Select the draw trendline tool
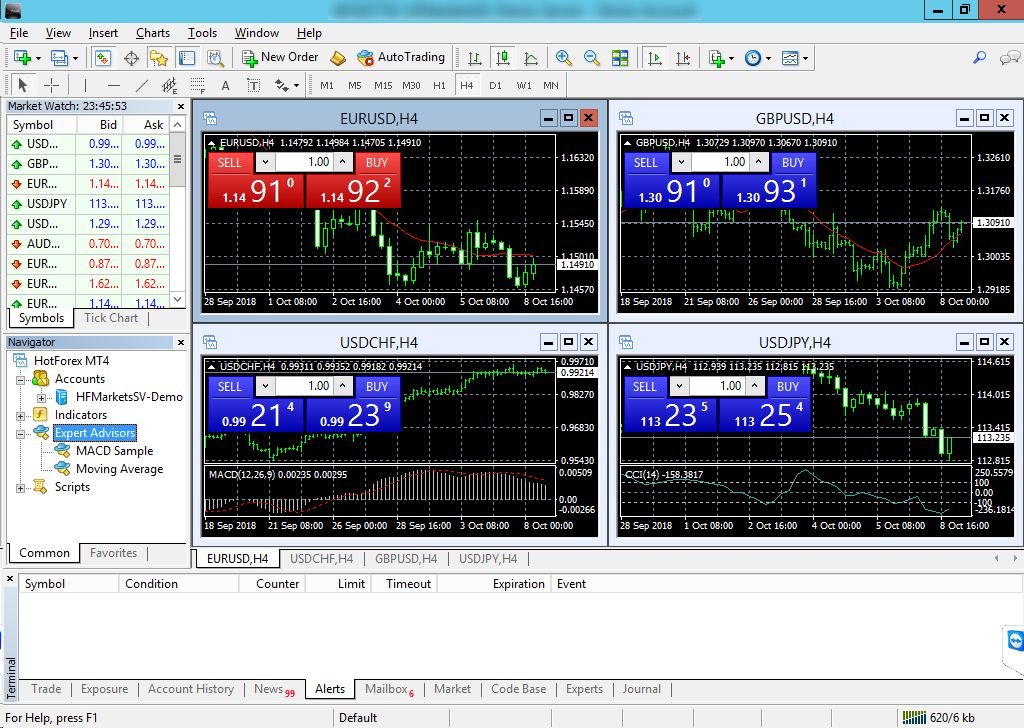 (142, 86)
